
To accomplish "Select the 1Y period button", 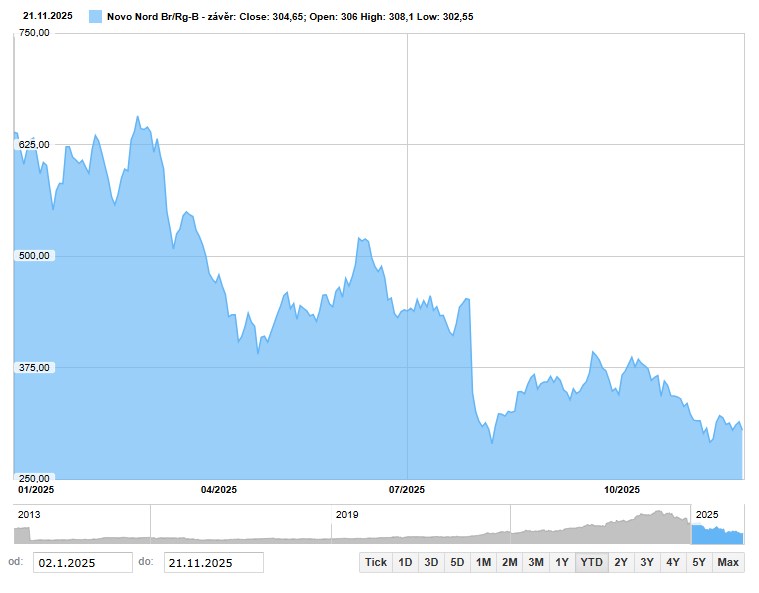I will 562,562.
